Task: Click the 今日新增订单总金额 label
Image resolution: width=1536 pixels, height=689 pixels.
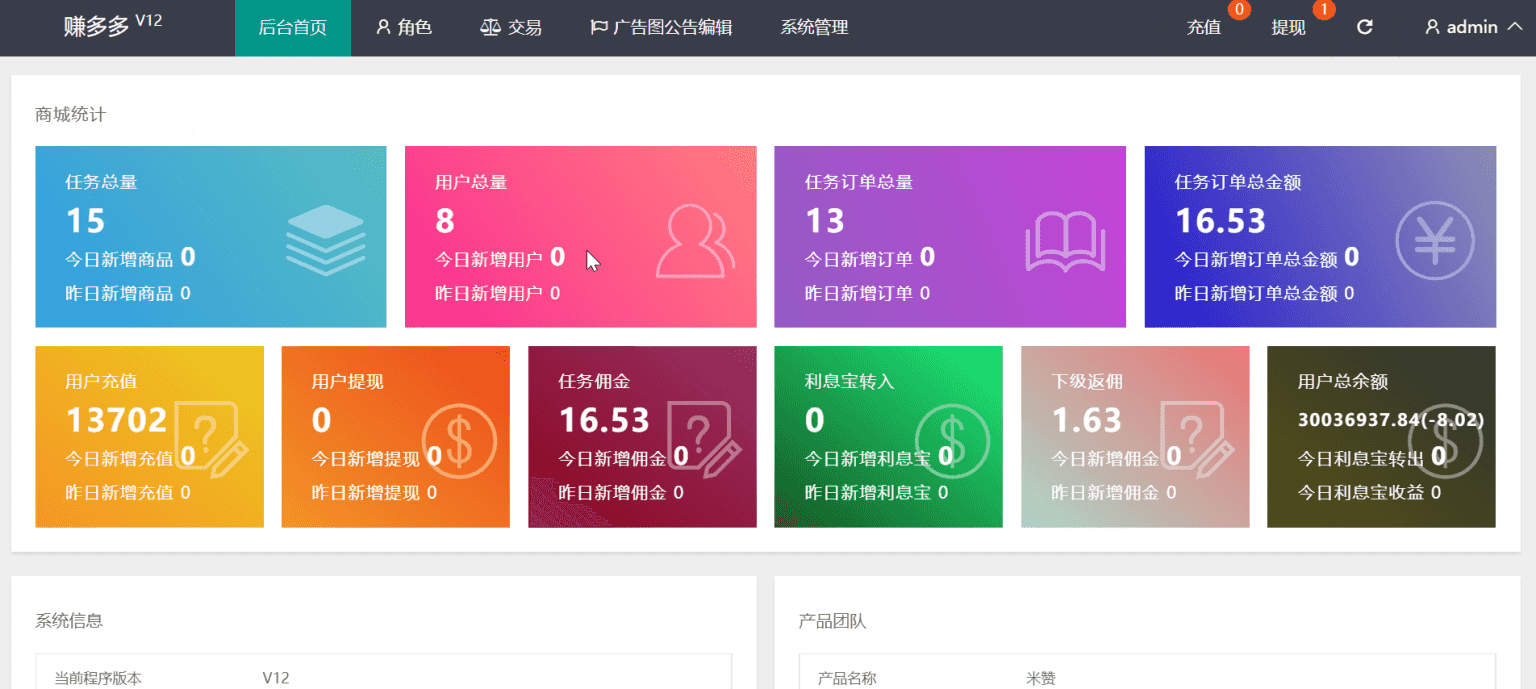Action: pos(1256,259)
